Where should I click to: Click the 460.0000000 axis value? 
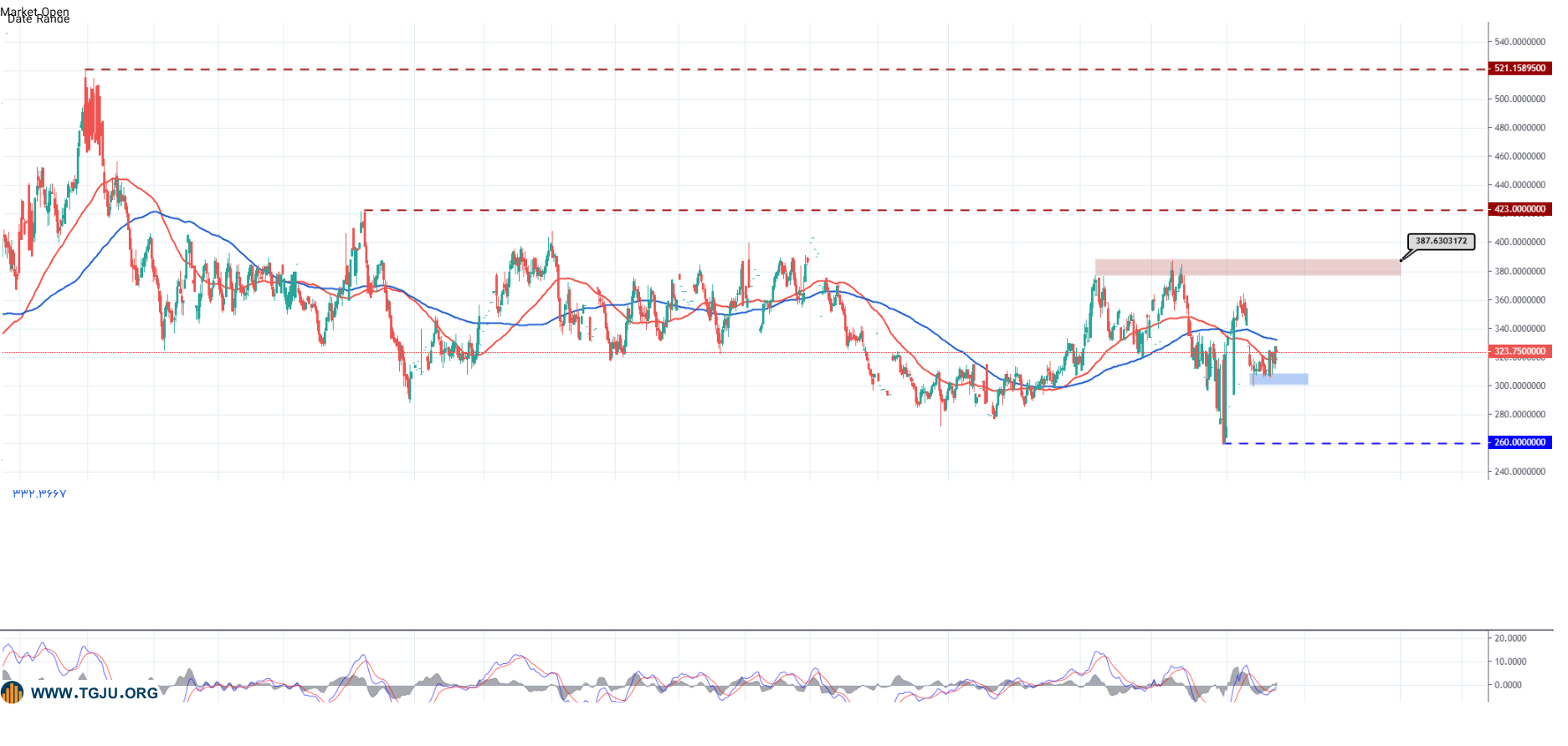(1519, 156)
